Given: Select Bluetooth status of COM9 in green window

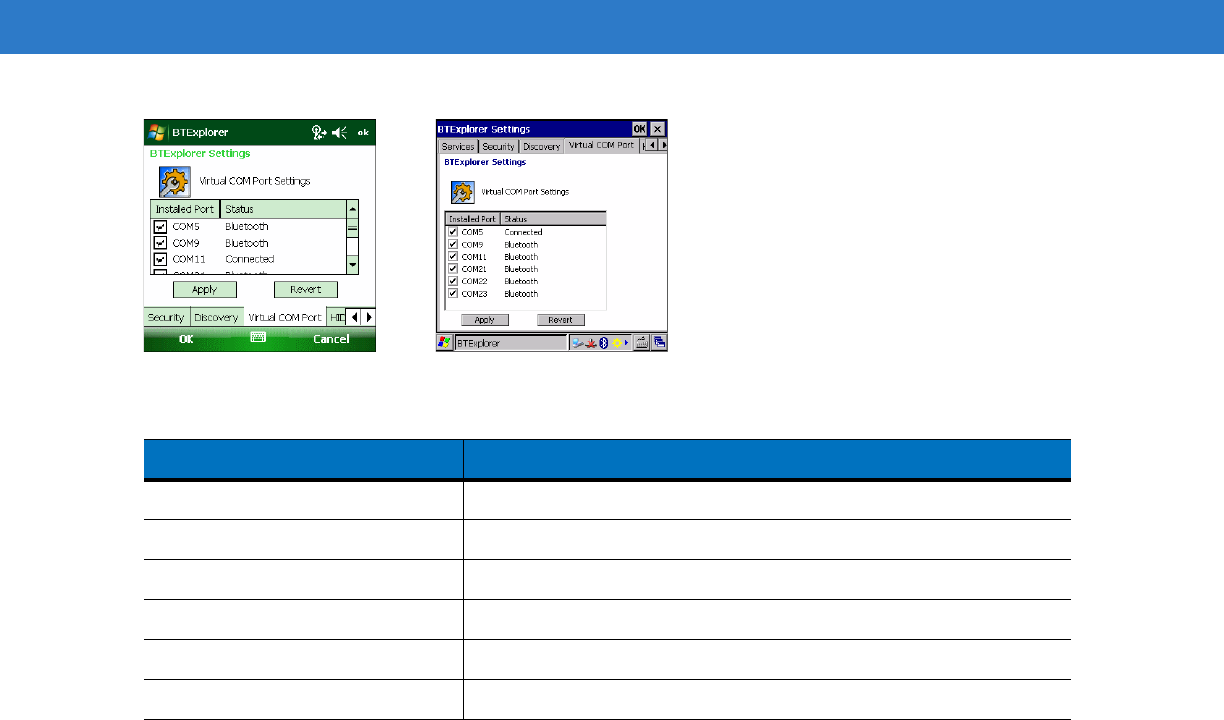Looking at the screenshot, I should click(247, 243).
